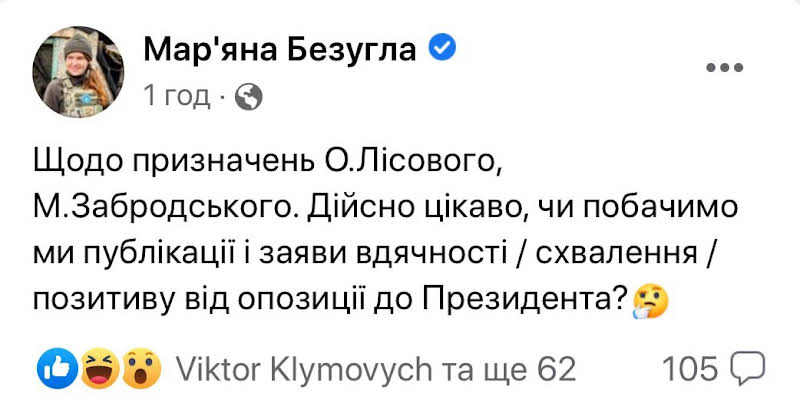
Task: Click the author name Мар'яна Безугла
Action: point(281,47)
